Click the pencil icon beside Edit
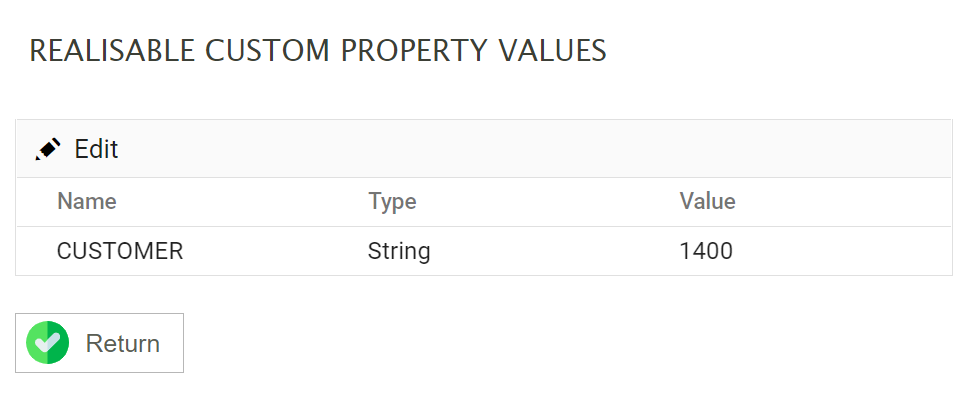977x409 pixels. [x=48, y=149]
